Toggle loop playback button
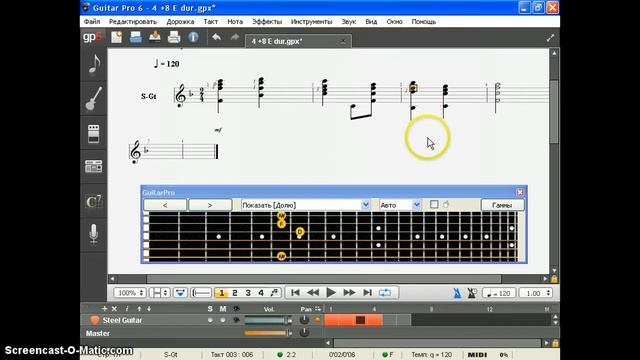This screenshot has height=360, width=640. (x=385, y=293)
